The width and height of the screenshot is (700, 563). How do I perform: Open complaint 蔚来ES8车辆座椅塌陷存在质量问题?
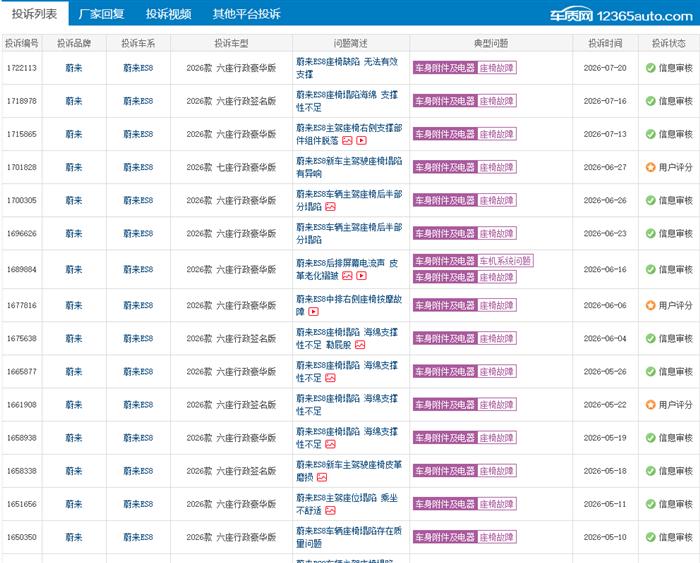[x=349, y=537]
